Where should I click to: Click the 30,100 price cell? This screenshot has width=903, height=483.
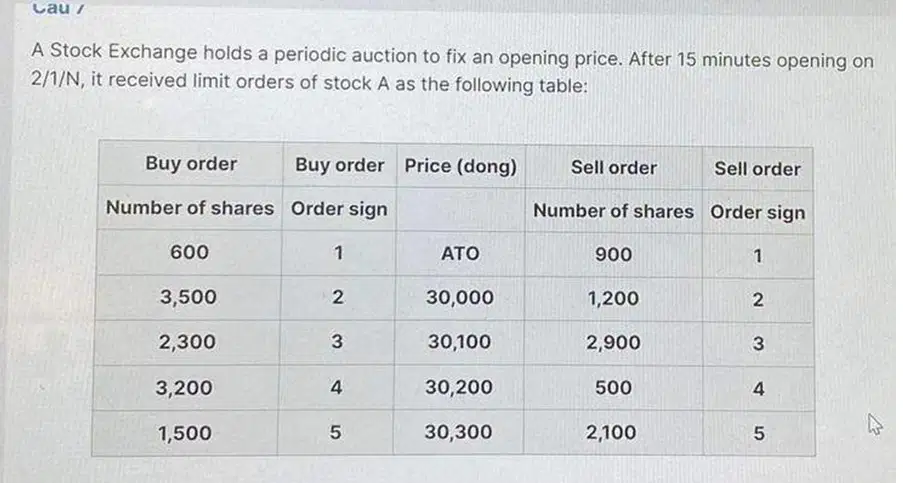(459, 342)
